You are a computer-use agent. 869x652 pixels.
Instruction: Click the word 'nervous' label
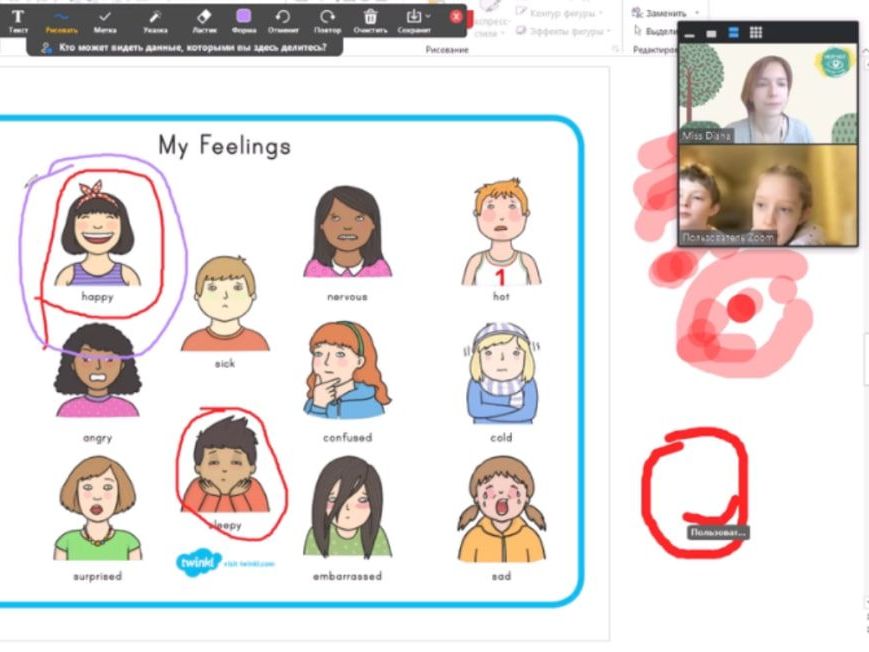[347, 297]
